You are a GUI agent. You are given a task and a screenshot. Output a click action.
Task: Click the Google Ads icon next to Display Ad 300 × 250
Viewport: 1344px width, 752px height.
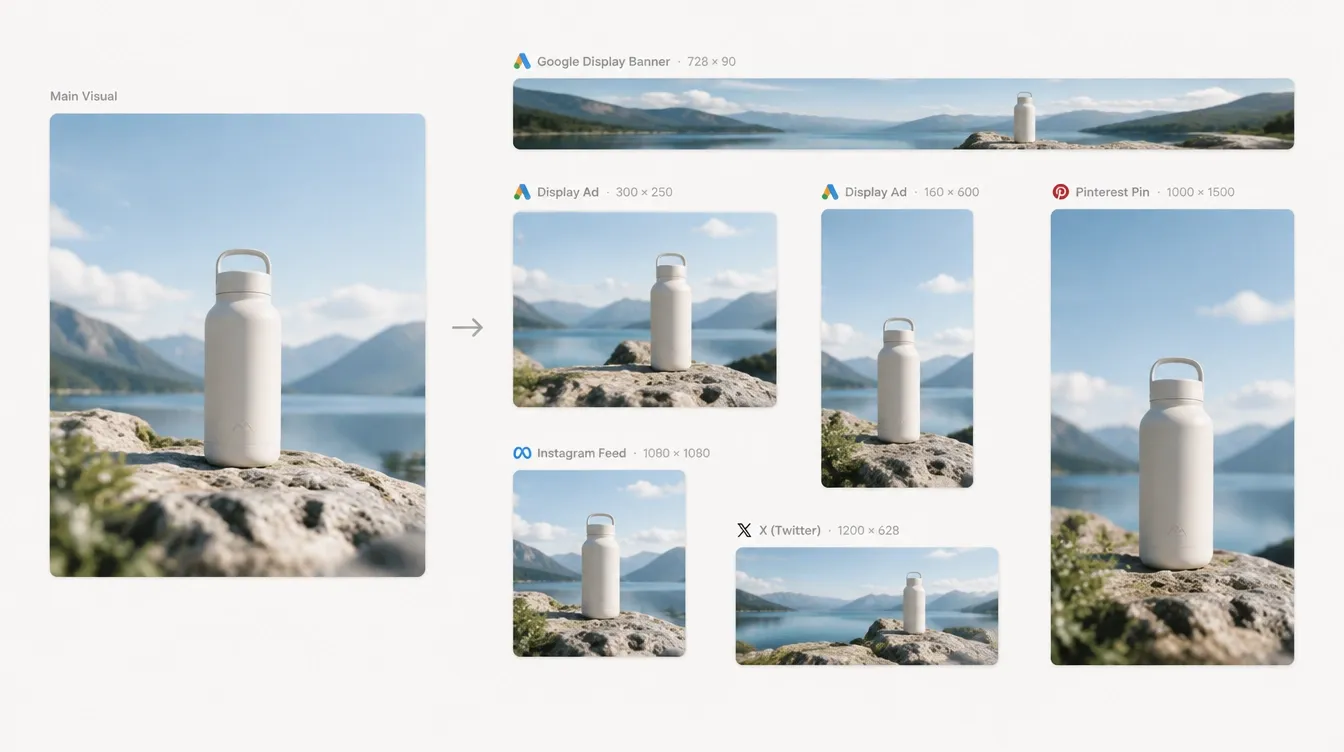[x=522, y=192]
